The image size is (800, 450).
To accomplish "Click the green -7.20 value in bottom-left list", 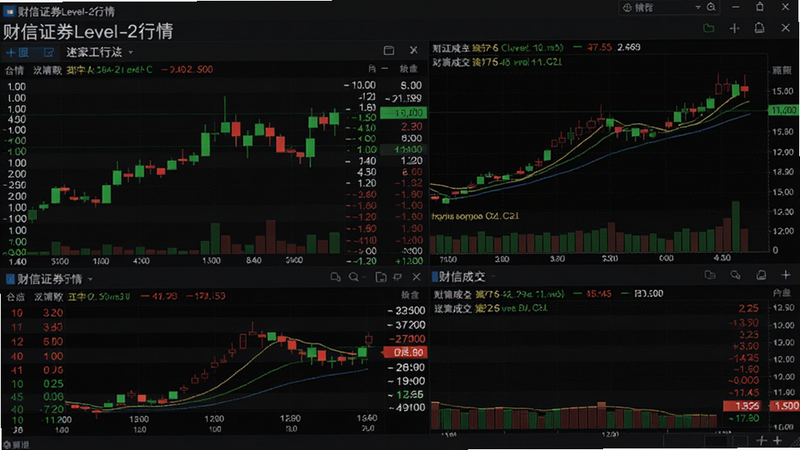I will [51, 409].
